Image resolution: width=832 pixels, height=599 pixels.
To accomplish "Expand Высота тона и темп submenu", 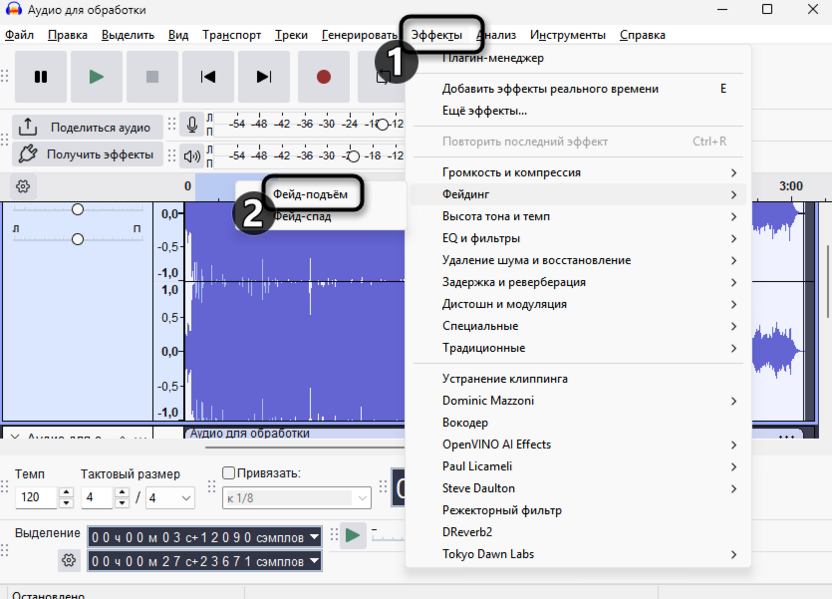I will 578,216.
